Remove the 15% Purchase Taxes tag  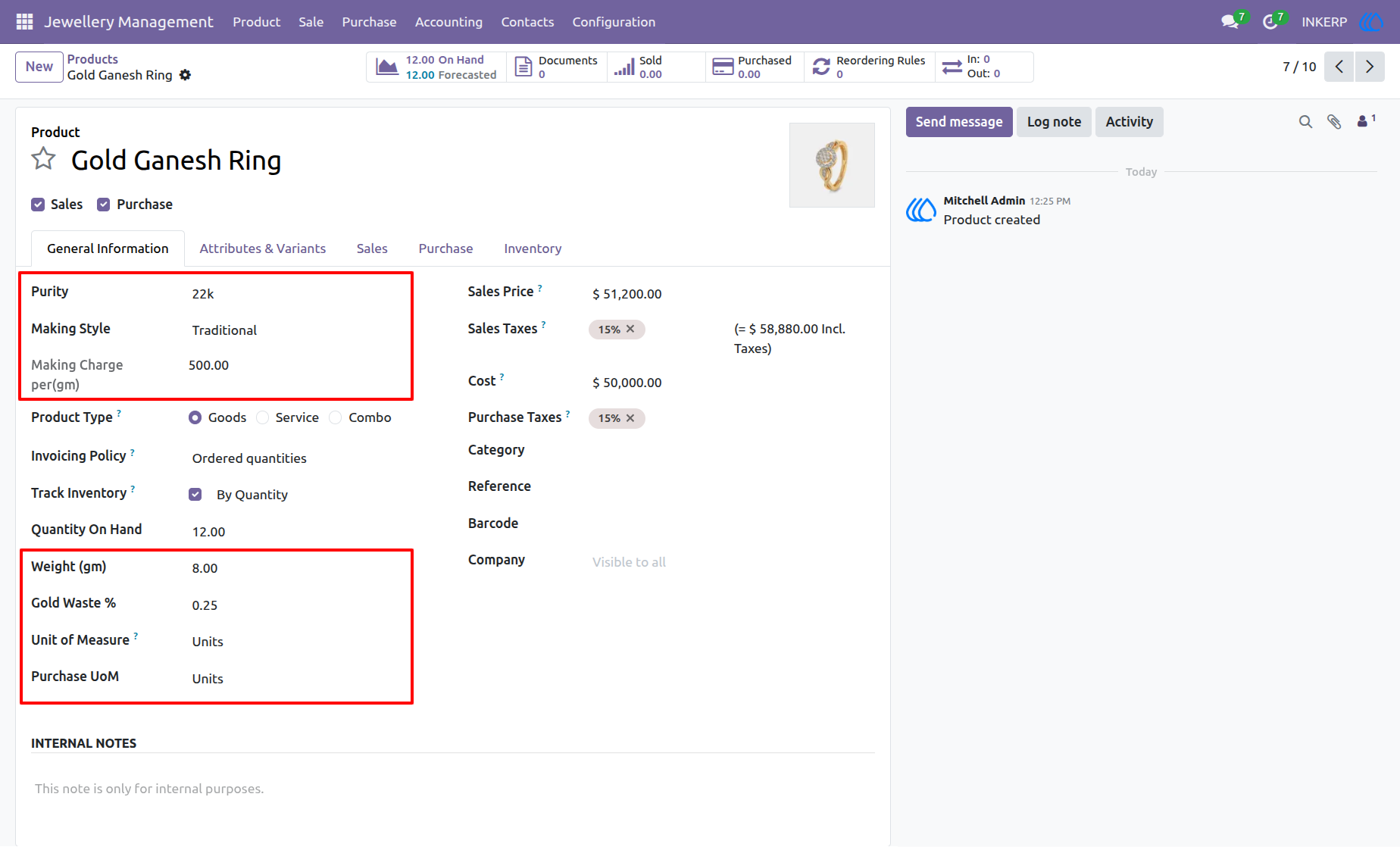[x=630, y=418]
